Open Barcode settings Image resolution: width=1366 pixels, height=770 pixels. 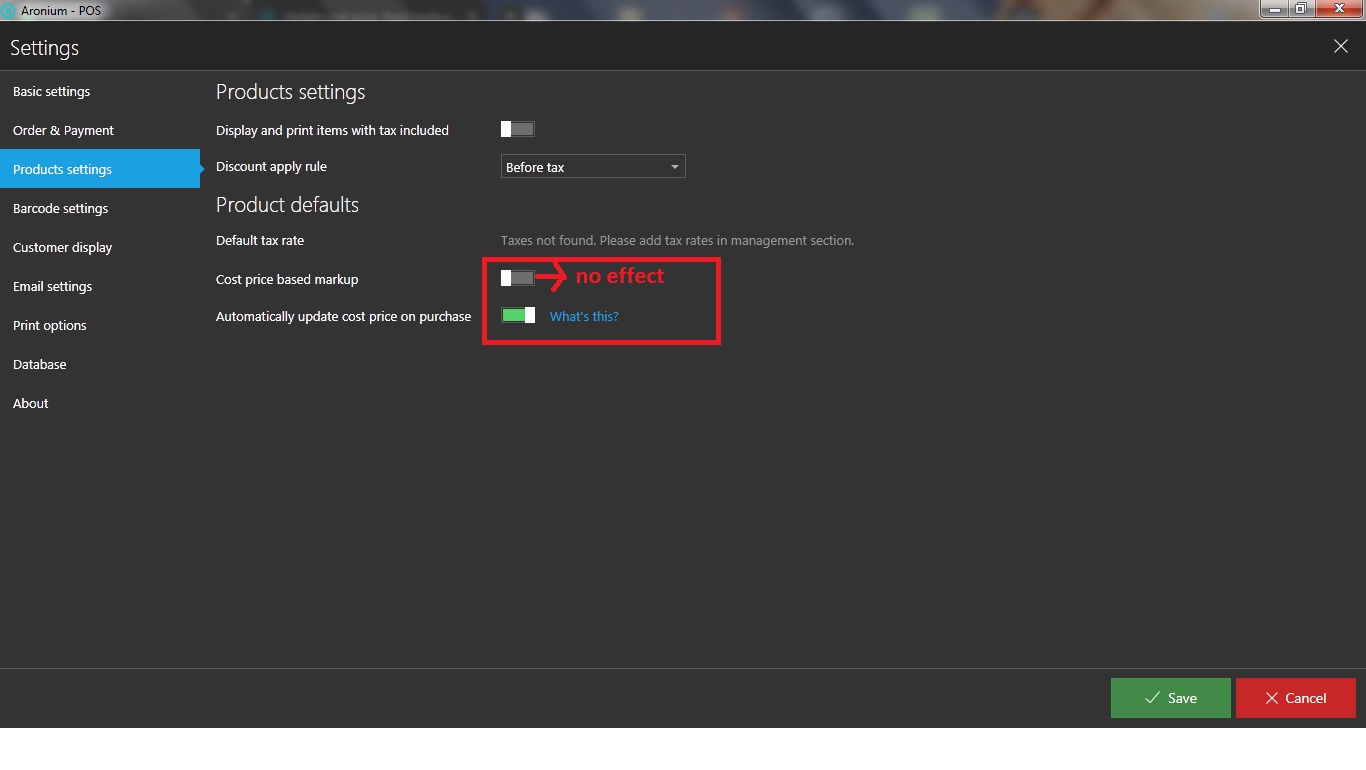tap(60, 208)
